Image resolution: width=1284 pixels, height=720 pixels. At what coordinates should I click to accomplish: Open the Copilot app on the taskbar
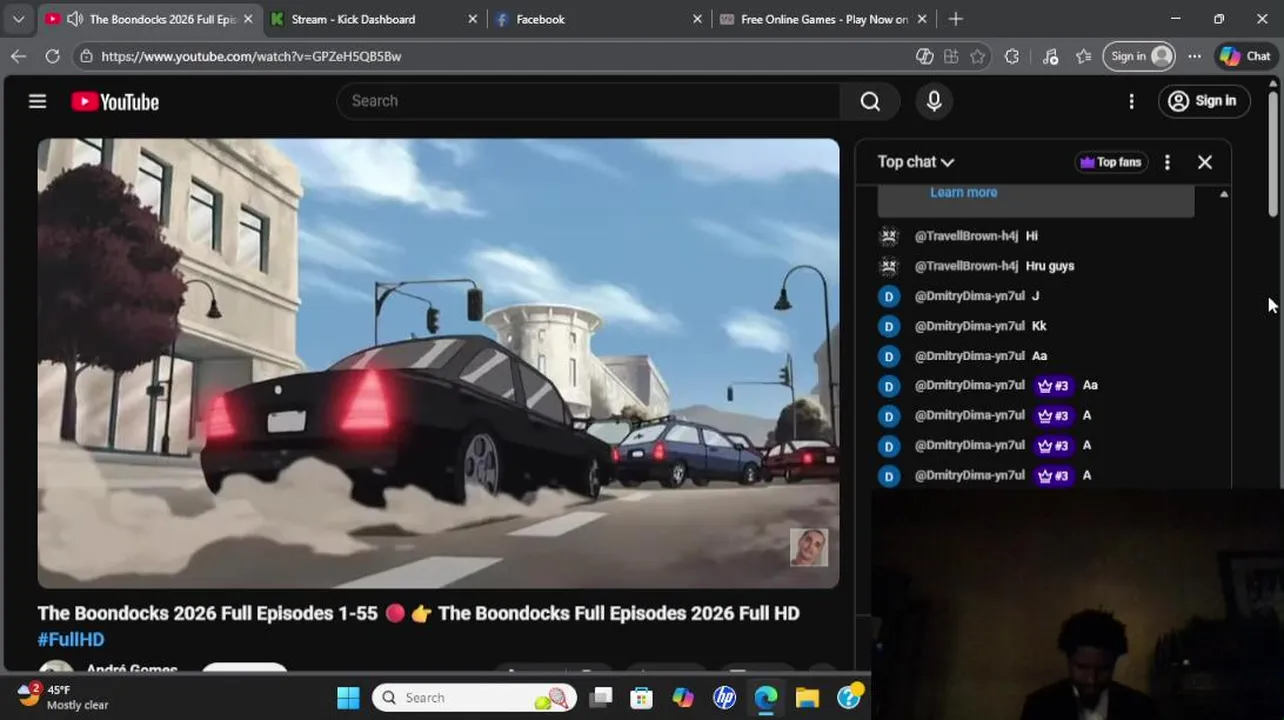[683, 698]
